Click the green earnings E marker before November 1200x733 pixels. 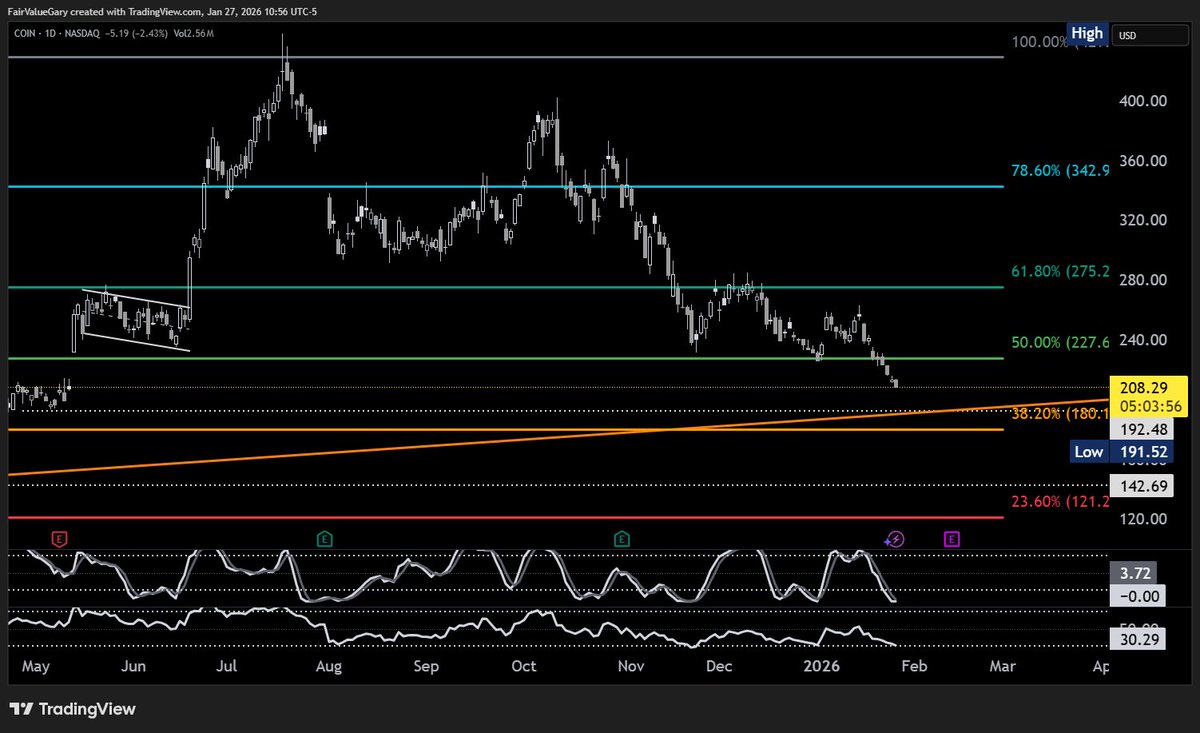point(622,539)
